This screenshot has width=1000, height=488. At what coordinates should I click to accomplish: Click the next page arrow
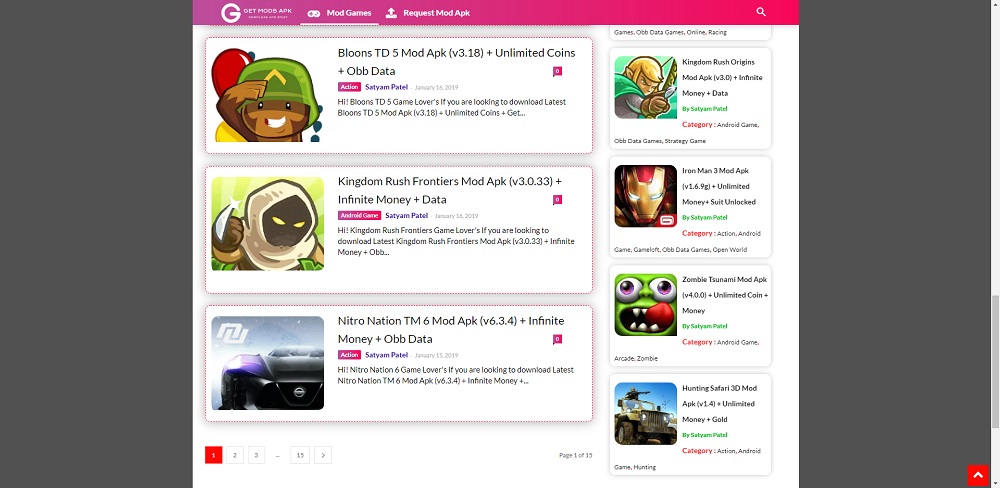(322, 455)
